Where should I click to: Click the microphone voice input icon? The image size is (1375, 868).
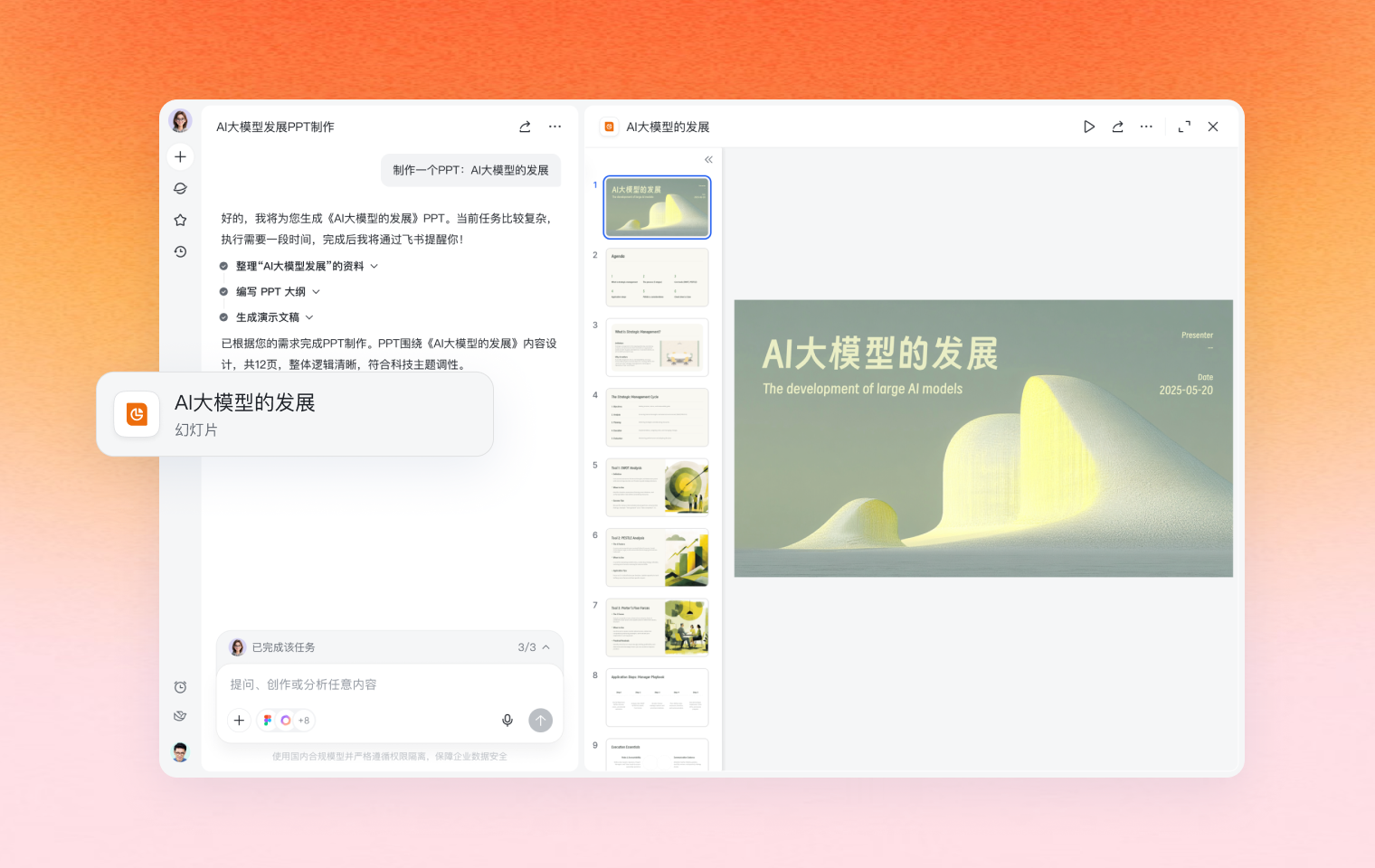(507, 721)
